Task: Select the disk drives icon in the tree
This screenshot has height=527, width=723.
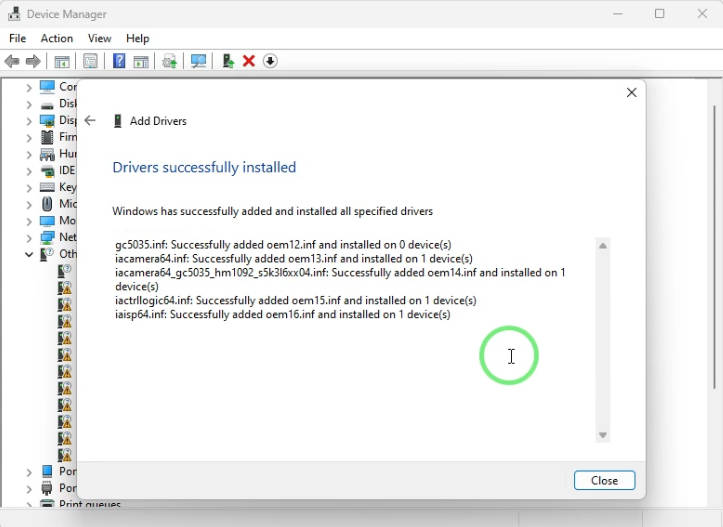Action: [x=47, y=105]
